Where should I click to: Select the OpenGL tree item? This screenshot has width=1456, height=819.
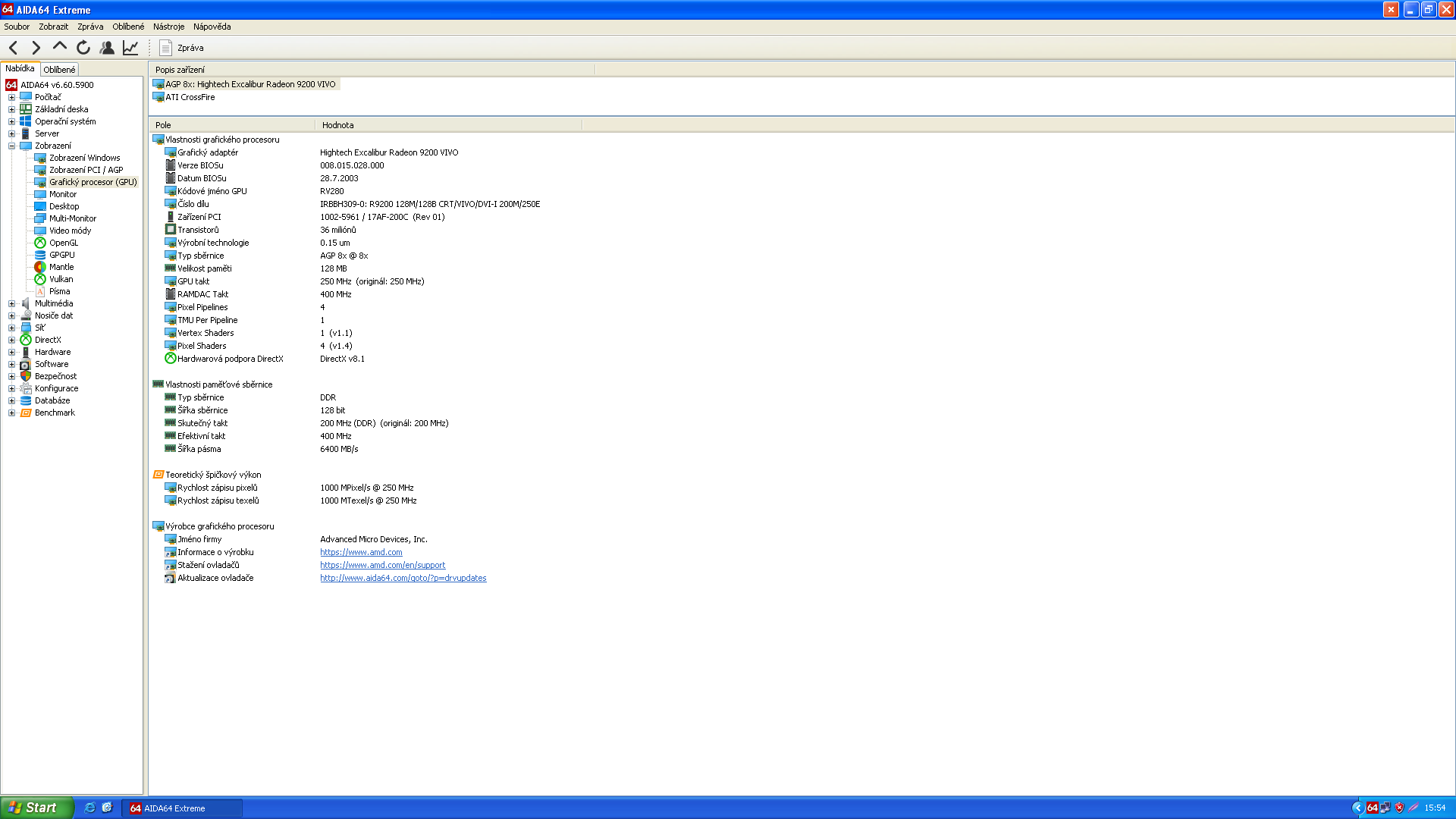coord(63,243)
